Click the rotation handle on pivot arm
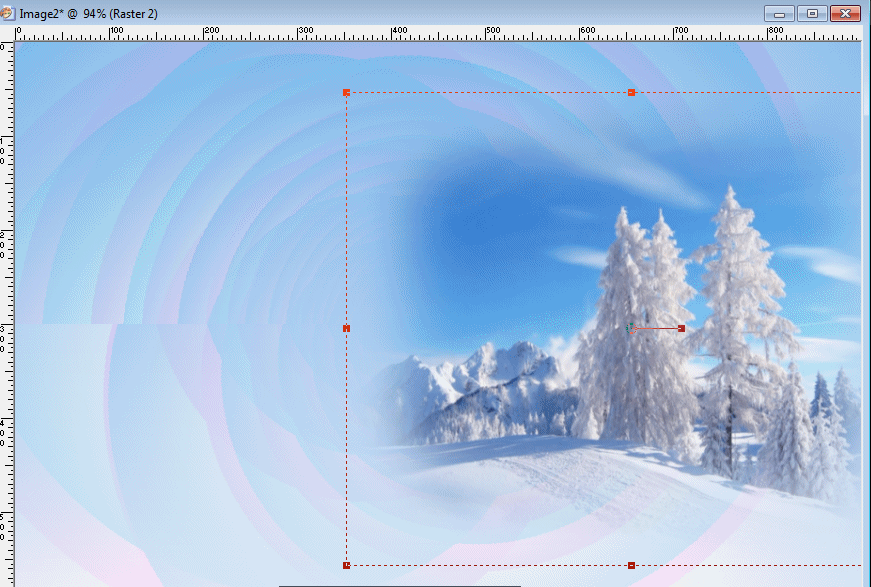The width and height of the screenshot is (871, 587). pos(682,329)
